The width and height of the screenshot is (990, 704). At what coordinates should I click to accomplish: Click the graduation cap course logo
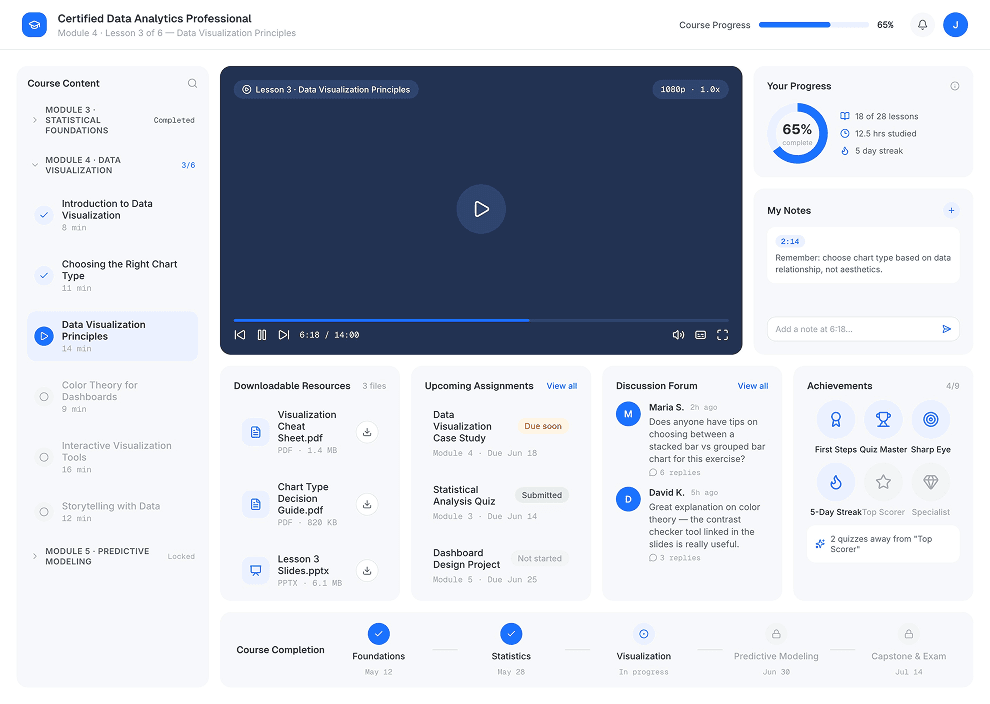coord(34,25)
